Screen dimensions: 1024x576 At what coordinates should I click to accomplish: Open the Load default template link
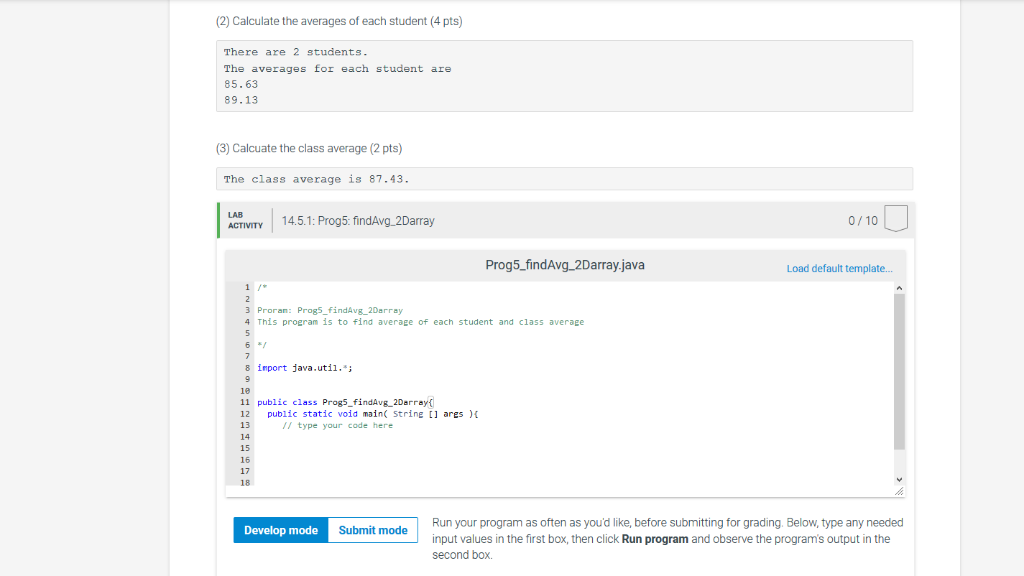point(839,268)
